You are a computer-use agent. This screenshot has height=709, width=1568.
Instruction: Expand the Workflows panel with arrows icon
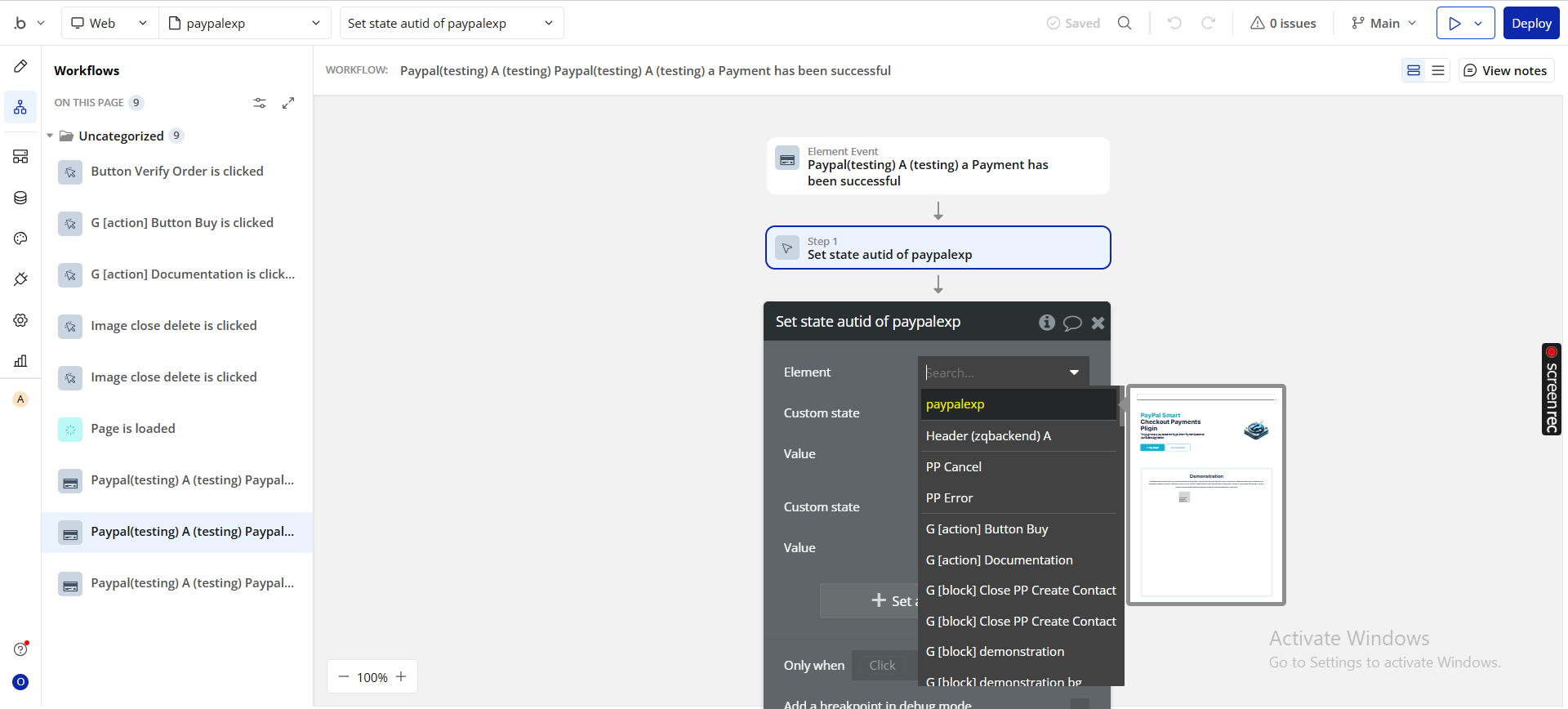(288, 103)
